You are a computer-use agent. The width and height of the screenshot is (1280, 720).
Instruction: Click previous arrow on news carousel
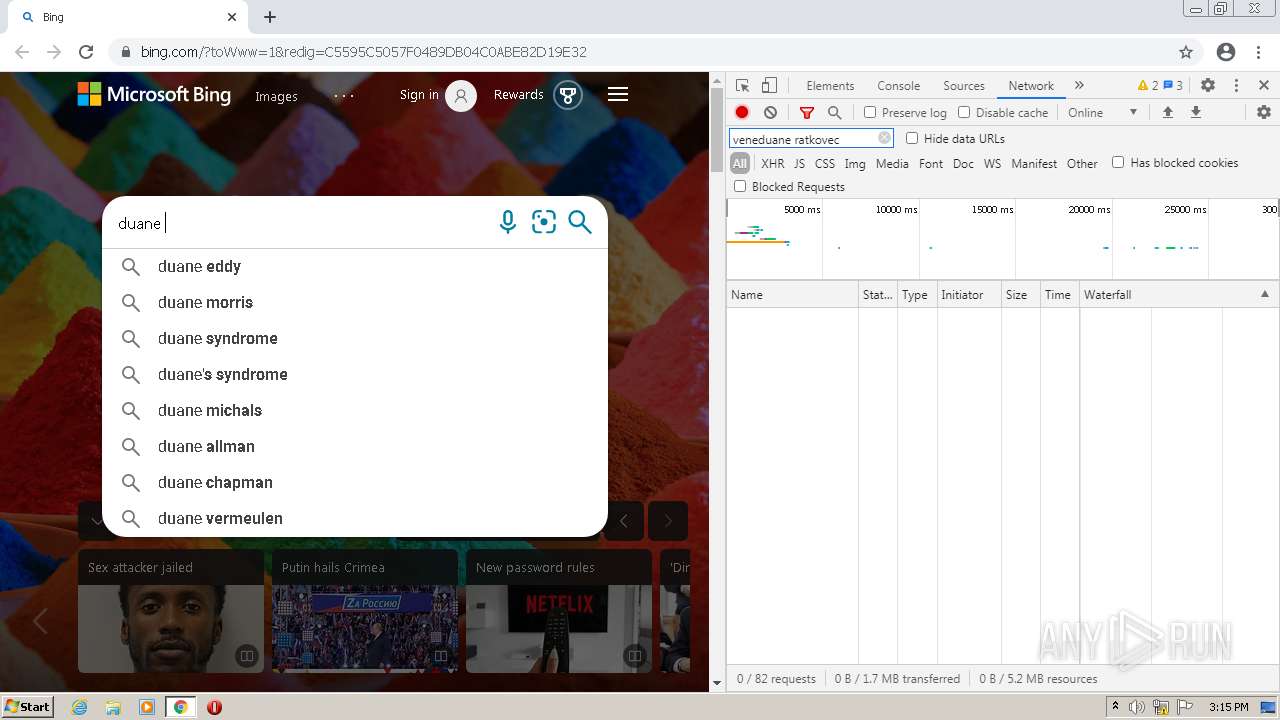624,520
